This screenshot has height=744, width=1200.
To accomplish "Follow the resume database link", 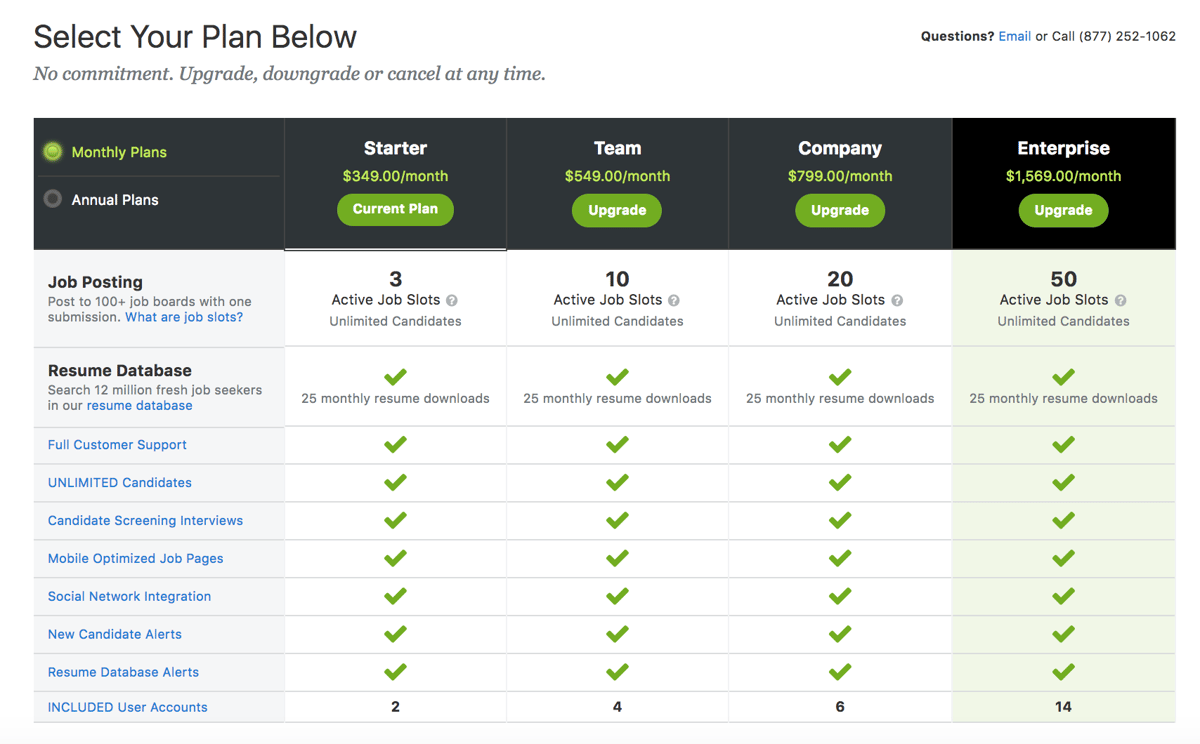I will tap(139, 406).
